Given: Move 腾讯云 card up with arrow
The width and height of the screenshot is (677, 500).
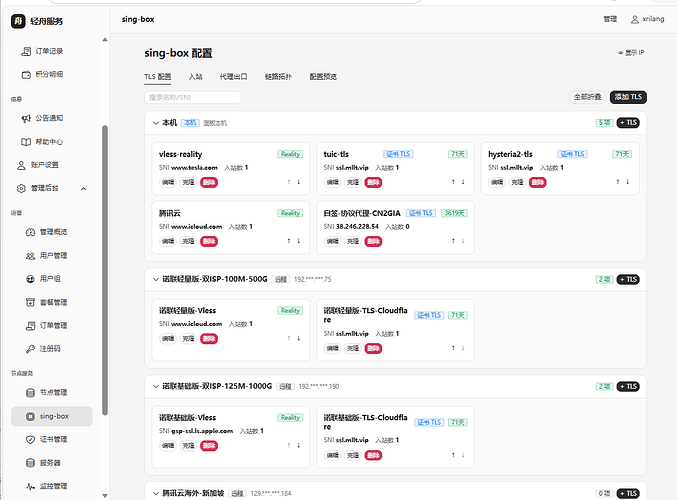Looking at the screenshot, I should (x=289, y=241).
